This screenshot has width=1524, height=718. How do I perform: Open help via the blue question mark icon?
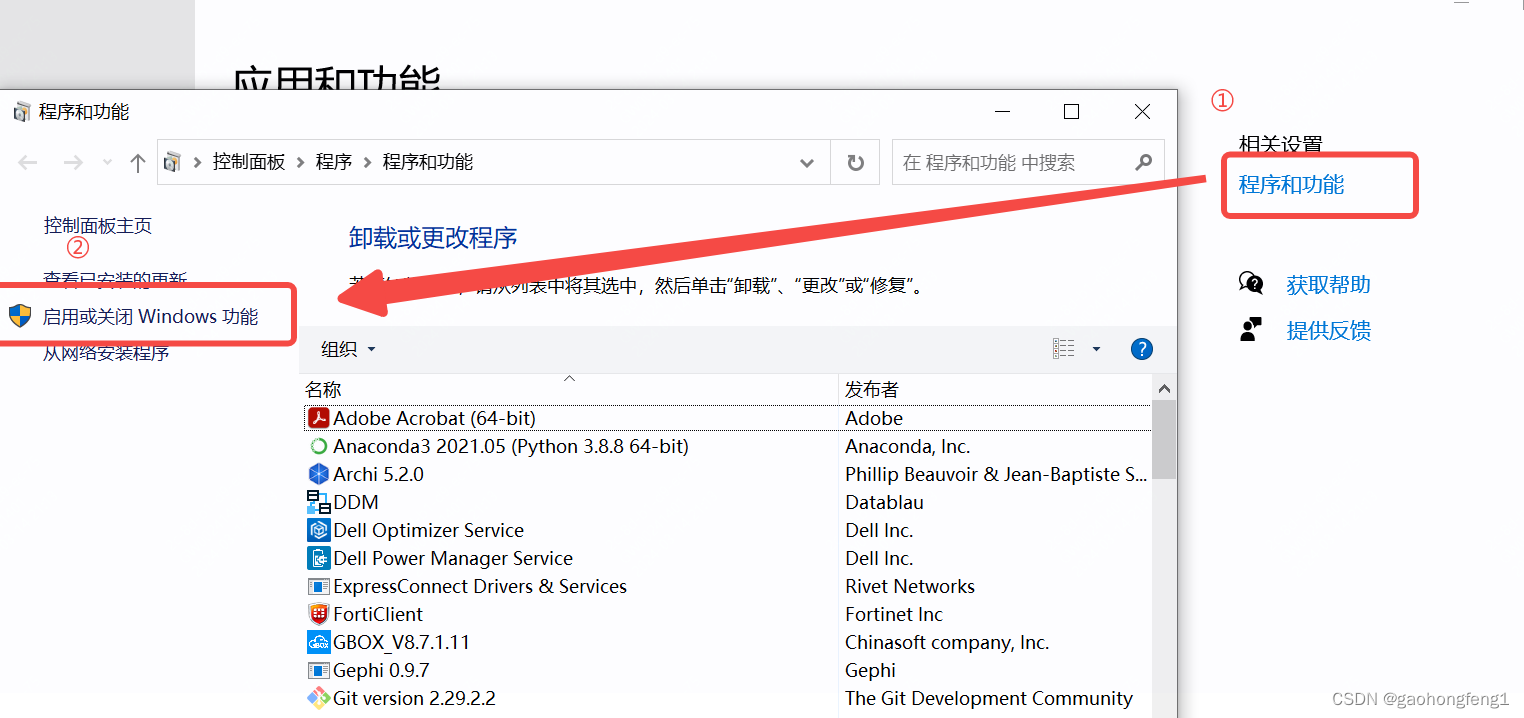pyautogui.click(x=1141, y=348)
